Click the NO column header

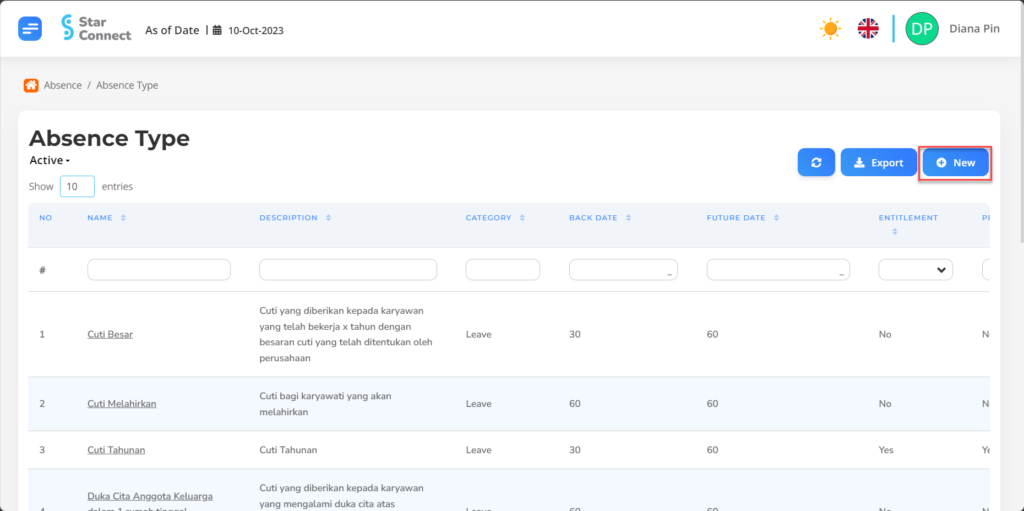pyautogui.click(x=45, y=218)
